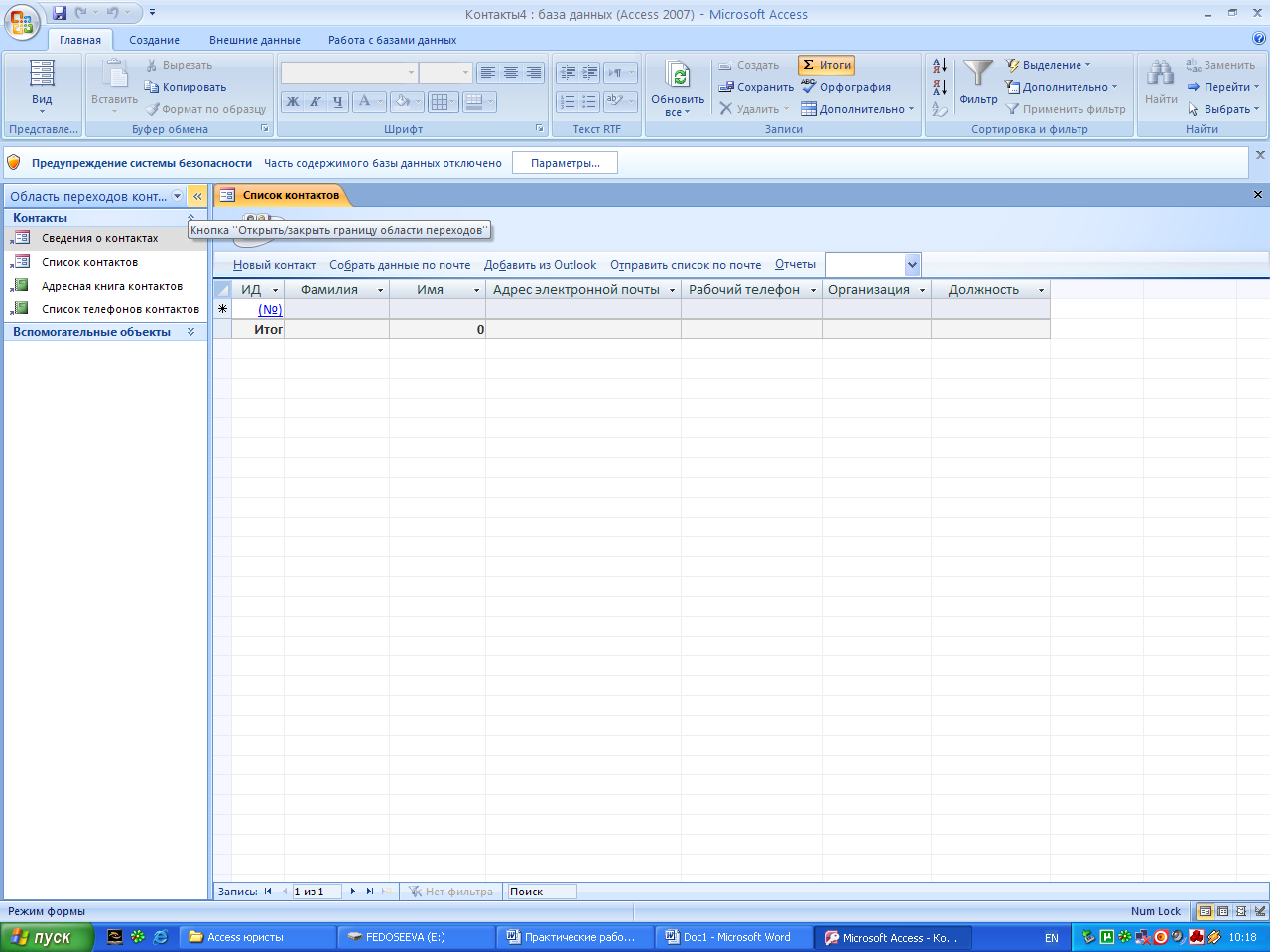This screenshot has height=952, width=1270.
Task: Open the navigation pane category dropdown
Action: 178,196
